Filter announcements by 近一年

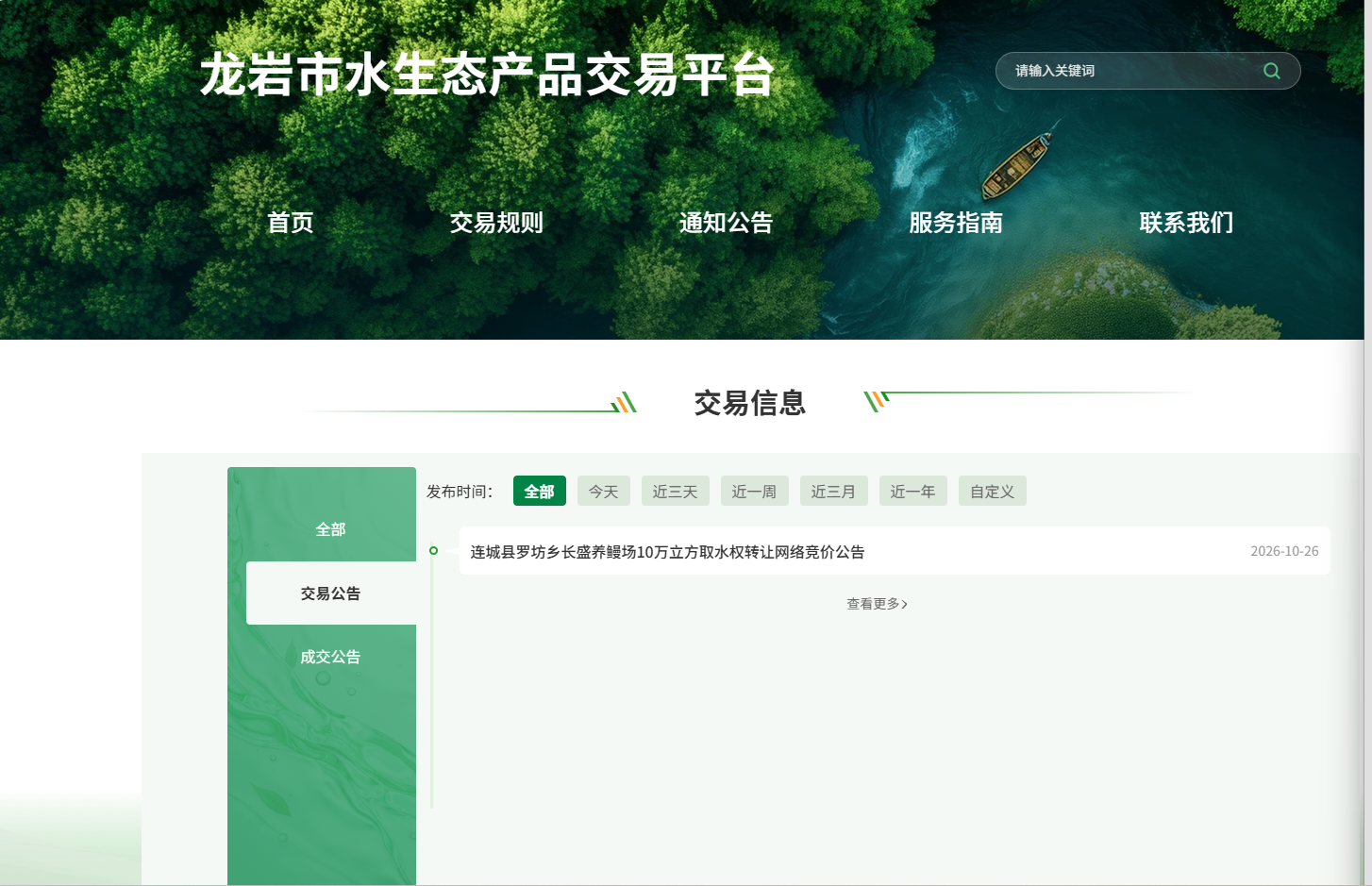click(913, 491)
